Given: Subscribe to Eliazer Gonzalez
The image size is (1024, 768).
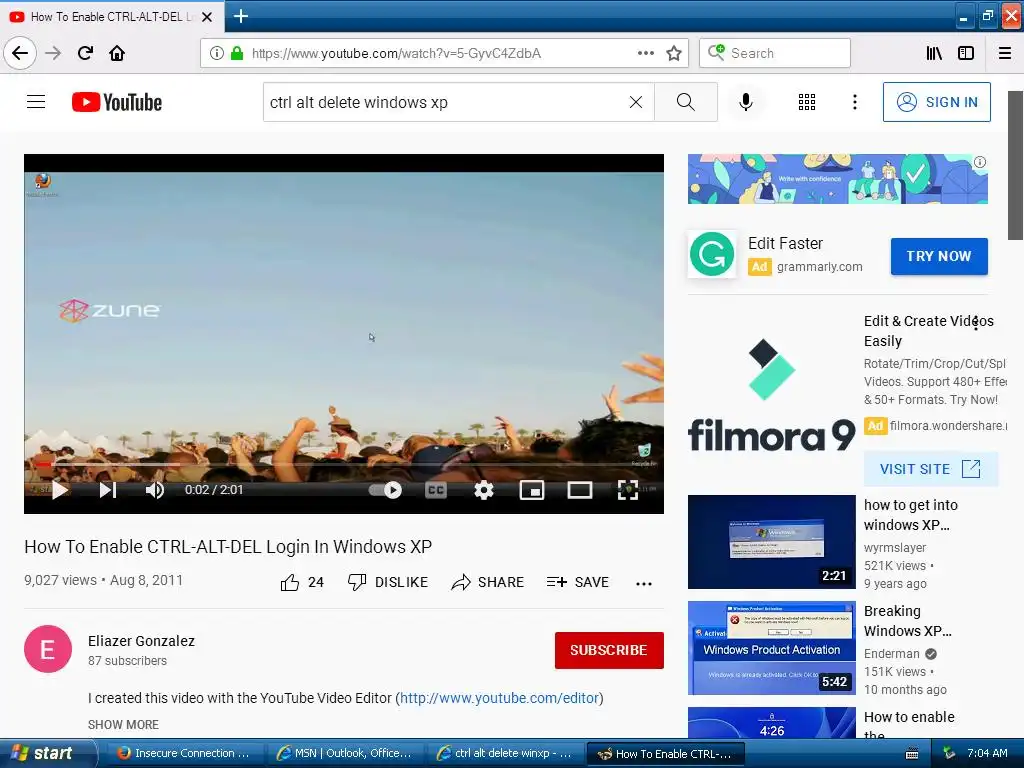Looking at the screenshot, I should [x=609, y=650].
